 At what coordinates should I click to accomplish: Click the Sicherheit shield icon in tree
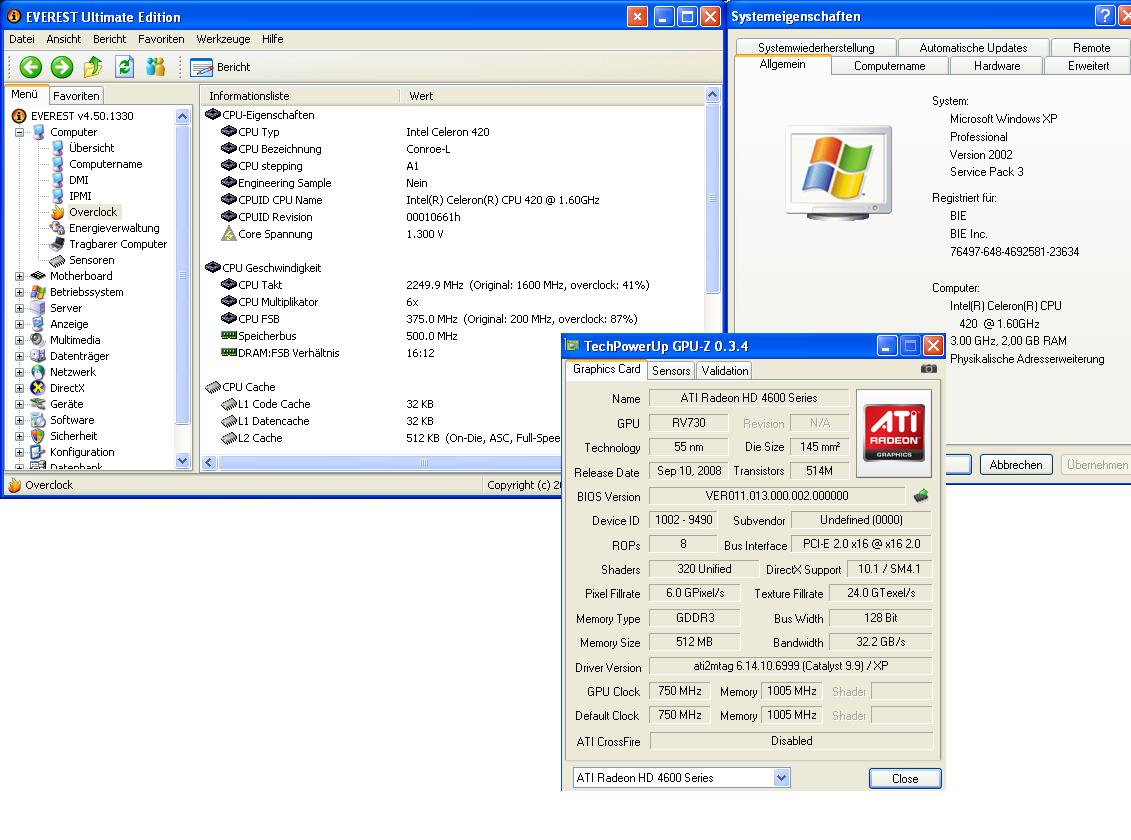pos(38,436)
